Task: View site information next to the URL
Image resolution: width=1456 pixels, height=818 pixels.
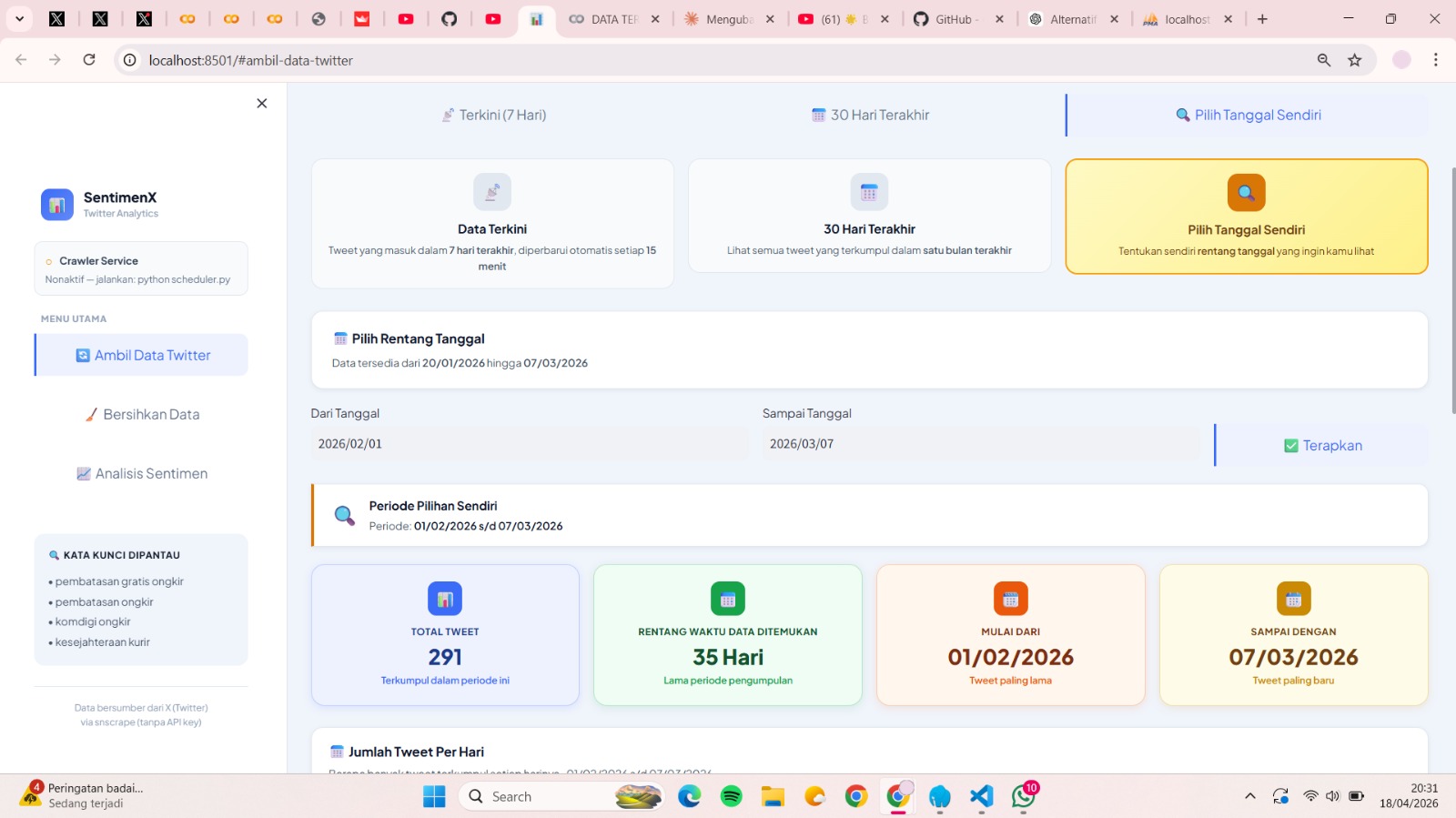Action: pos(130,60)
